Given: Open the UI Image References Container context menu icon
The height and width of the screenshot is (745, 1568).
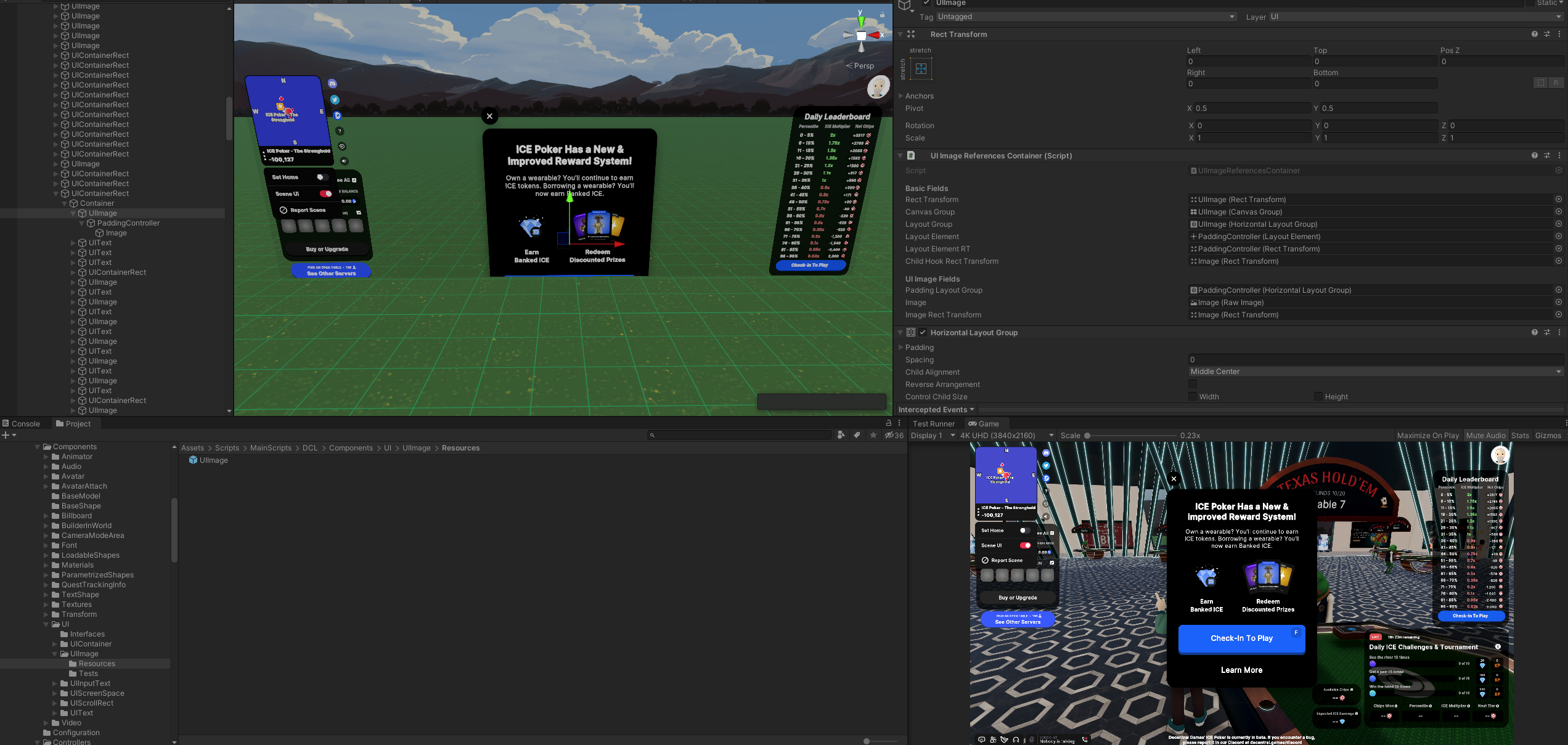Looking at the screenshot, I should coord(1559,155).
